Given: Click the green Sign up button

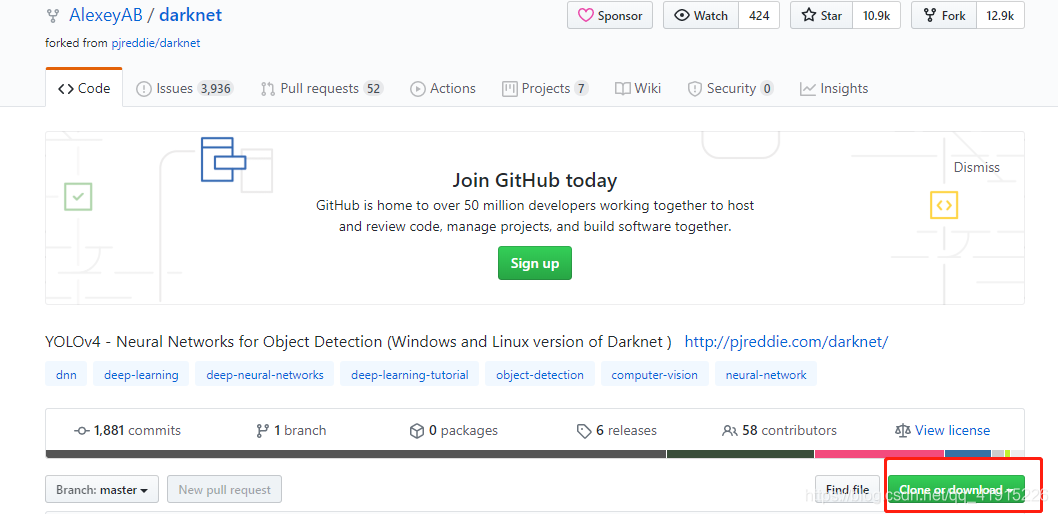Looking at the screenshot, I should tap(534, 263).
